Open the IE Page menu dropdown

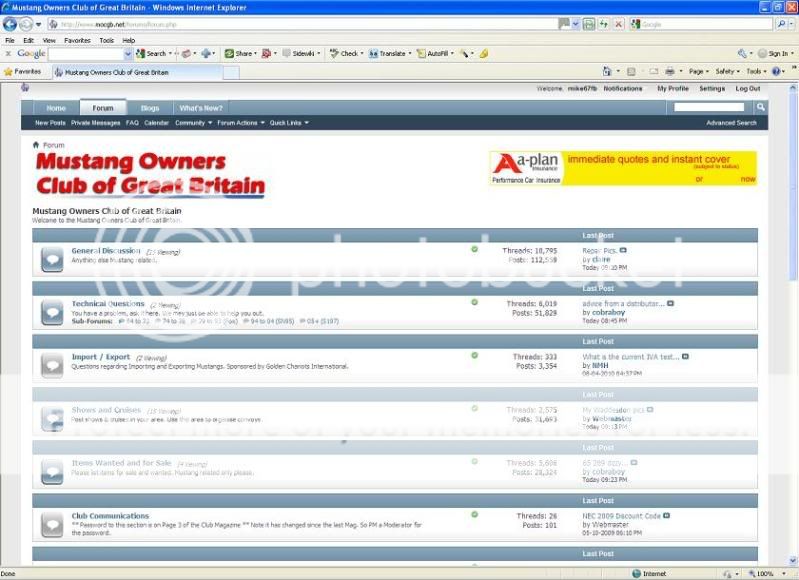(699, 71)
